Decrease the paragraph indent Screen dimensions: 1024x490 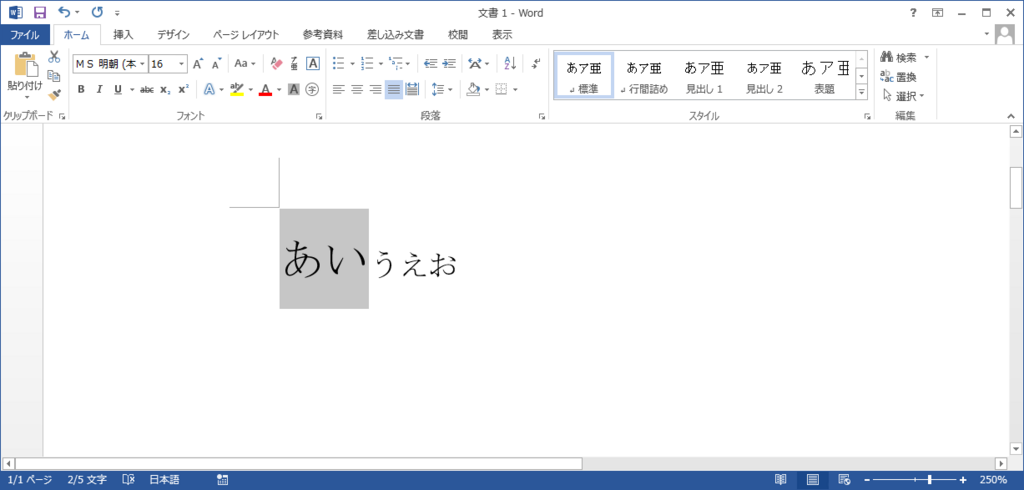(430, 63)
